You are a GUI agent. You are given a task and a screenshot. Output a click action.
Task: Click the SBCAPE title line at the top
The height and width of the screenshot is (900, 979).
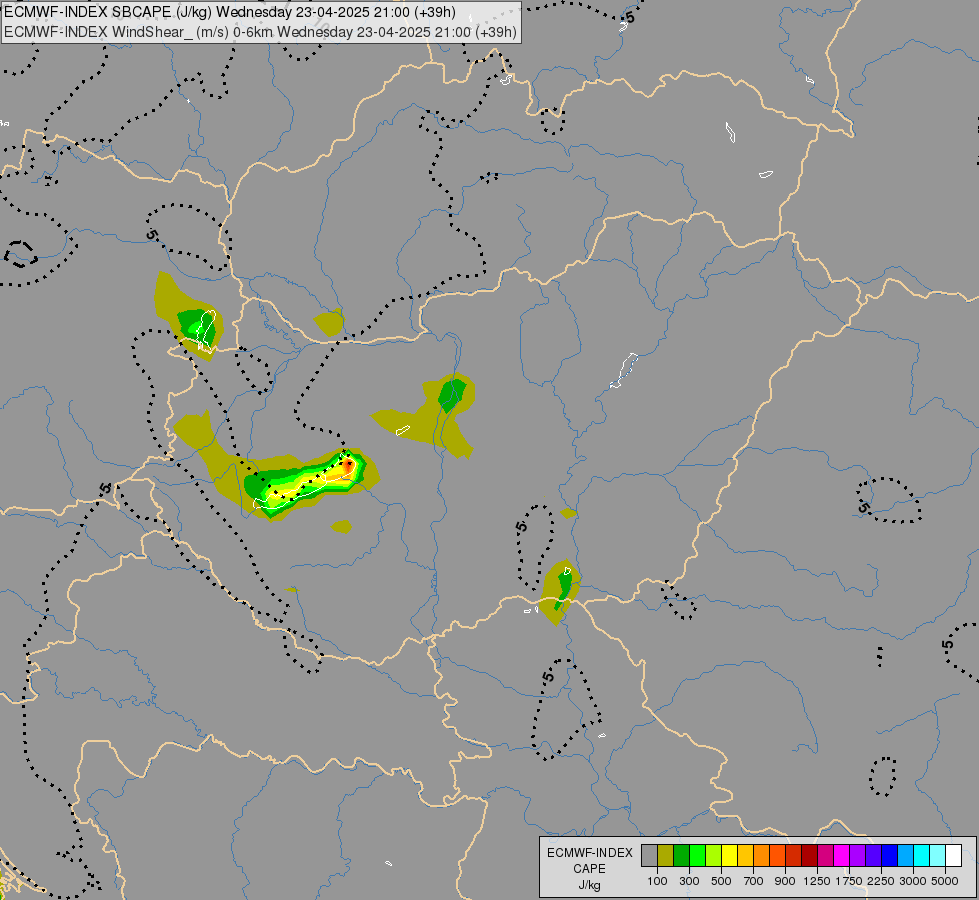click(x=230, y=12)
